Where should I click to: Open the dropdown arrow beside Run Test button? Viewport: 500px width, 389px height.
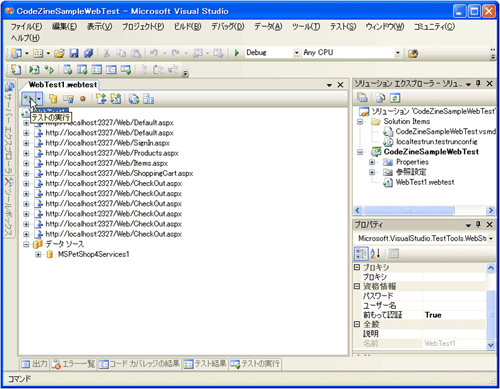(x=39, y=99)
